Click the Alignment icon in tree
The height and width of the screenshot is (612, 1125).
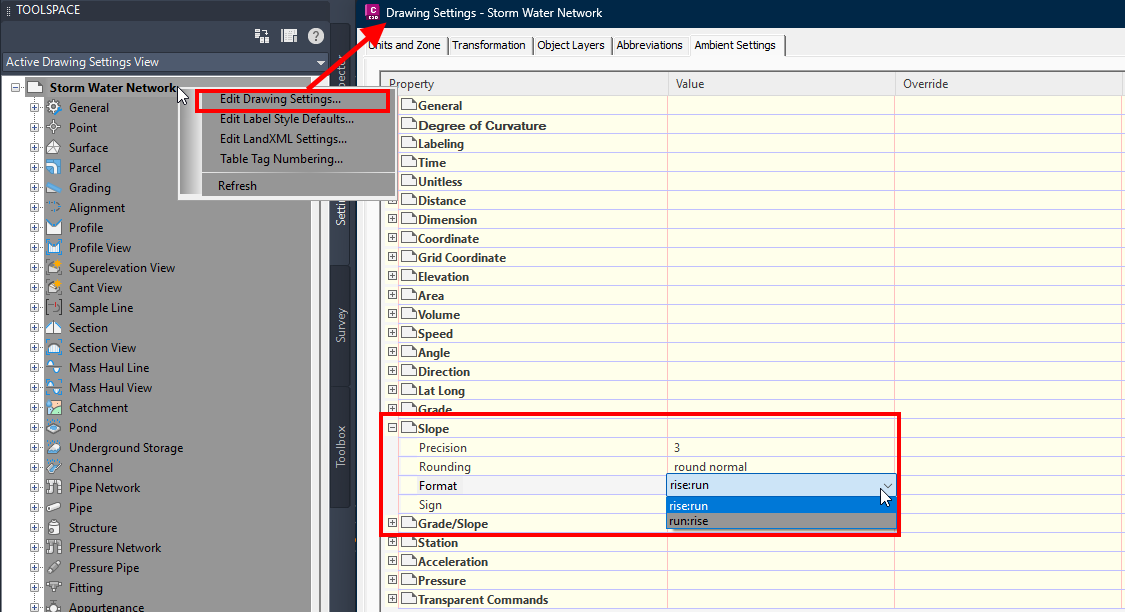tap(54, 207)
